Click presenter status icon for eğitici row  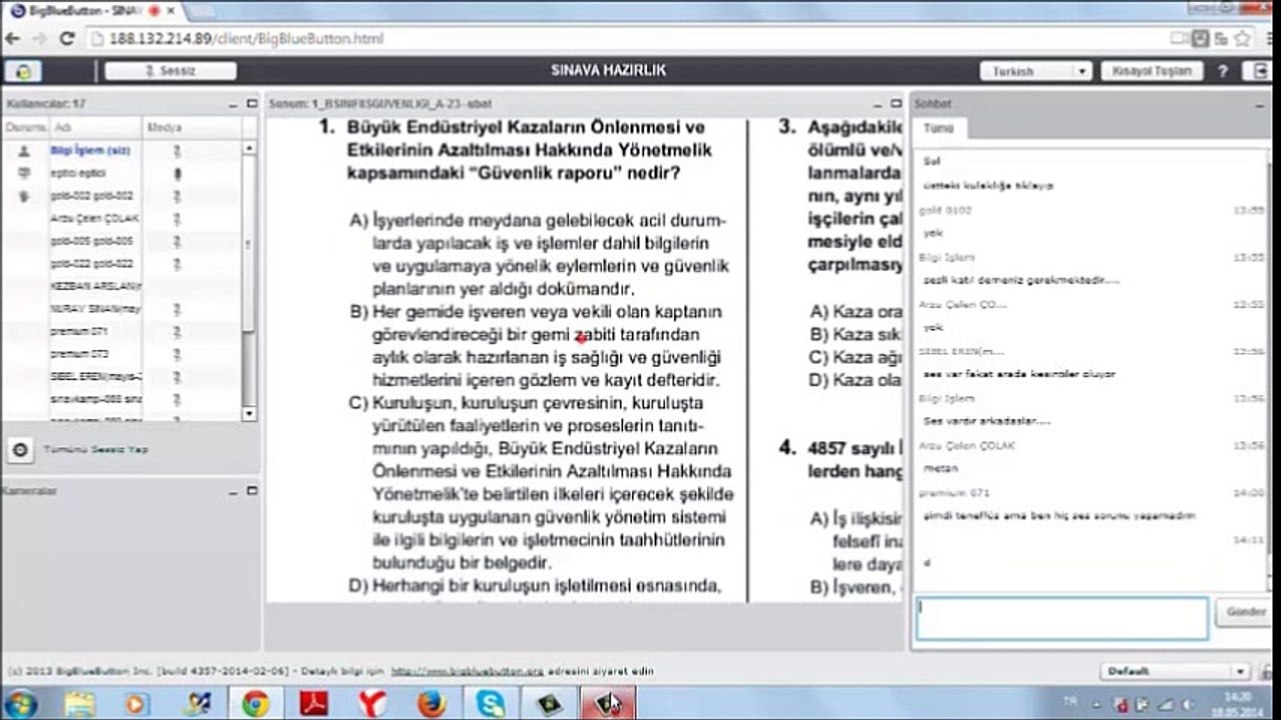click(24, 173)
